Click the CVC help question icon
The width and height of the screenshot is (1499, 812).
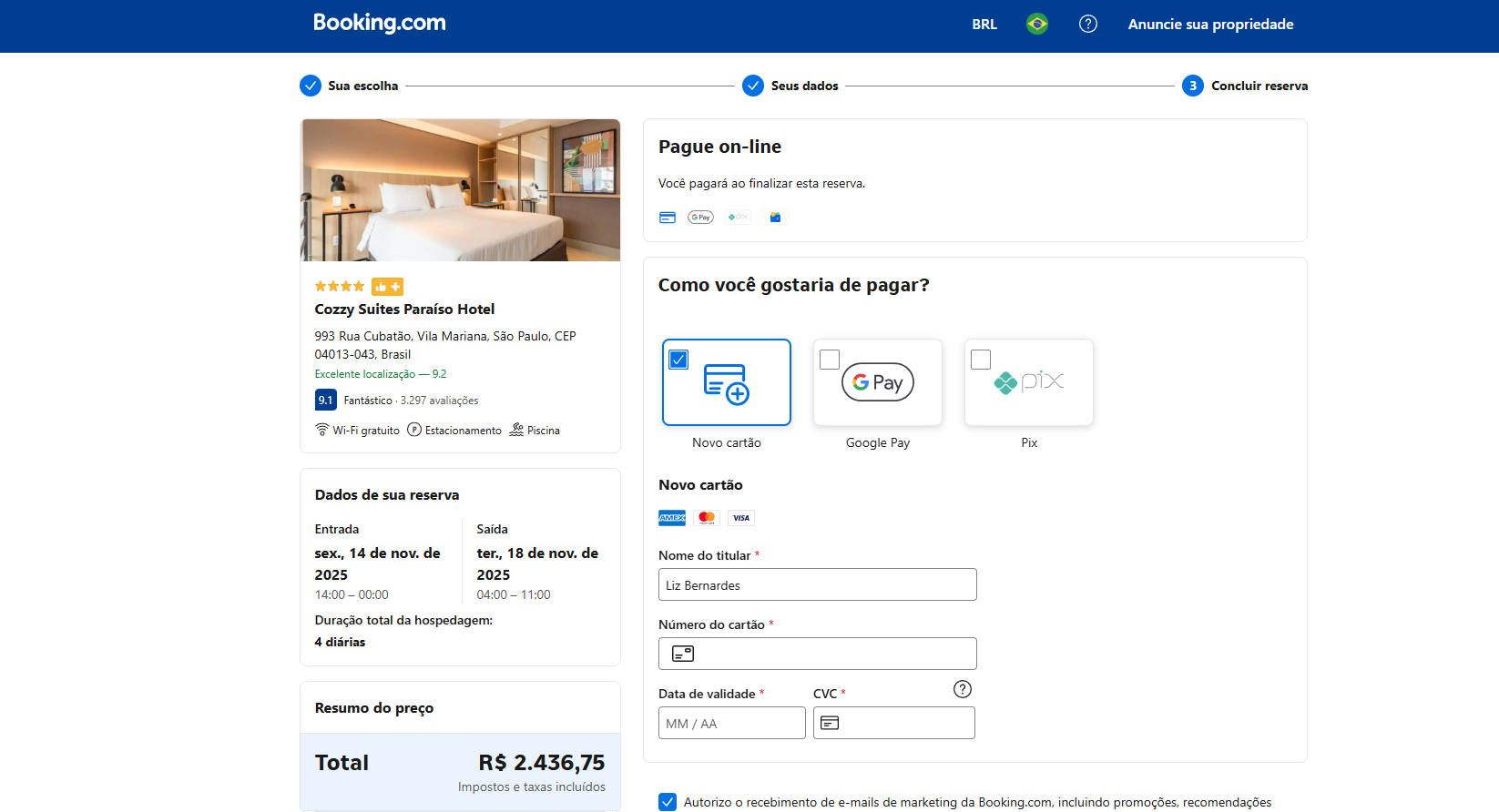(962, 689)
